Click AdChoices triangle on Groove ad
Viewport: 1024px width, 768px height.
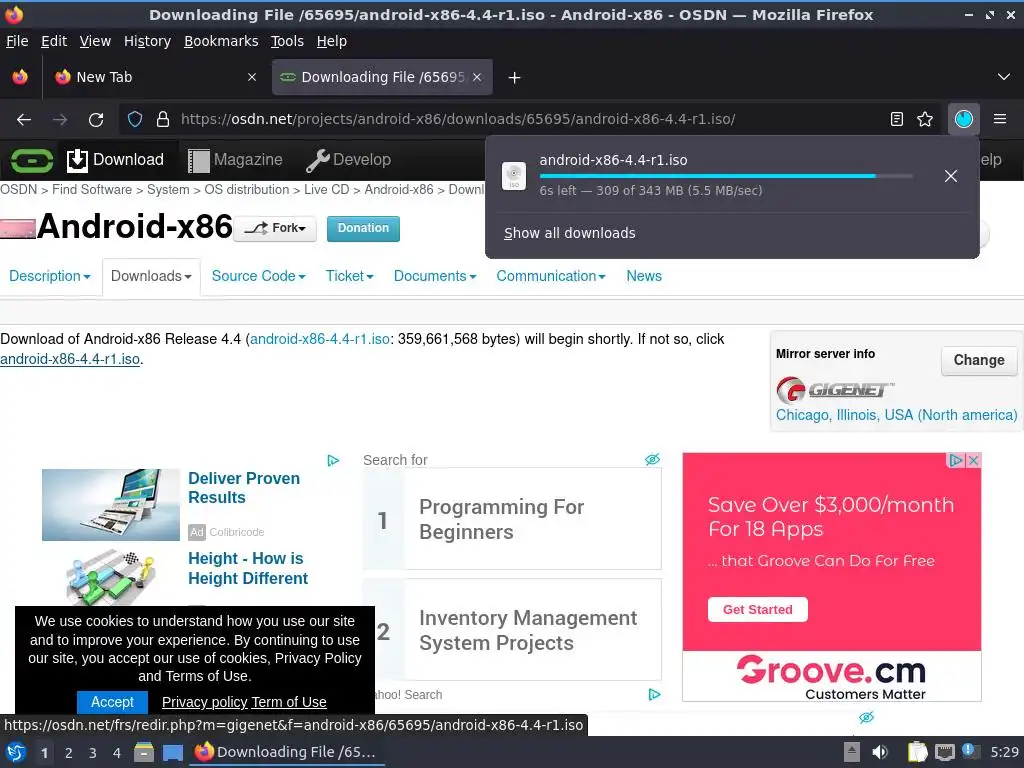click(956, 460)
